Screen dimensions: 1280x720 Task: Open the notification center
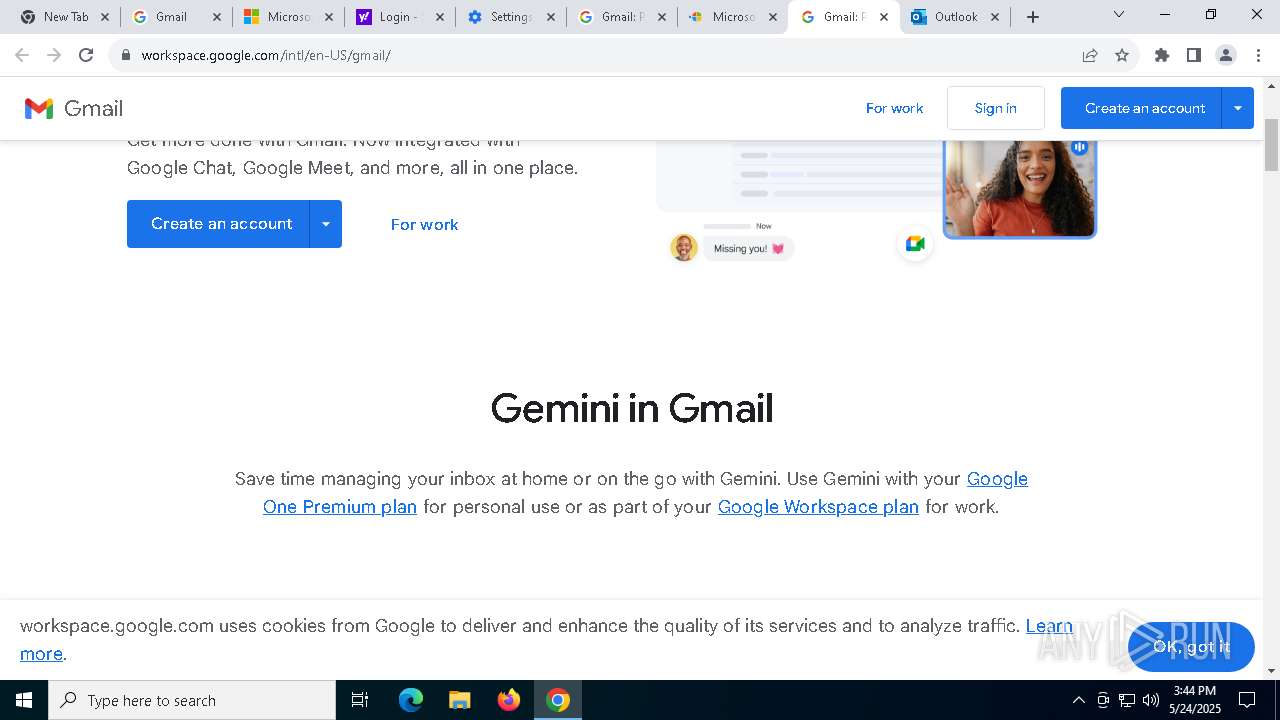(x=1247, y=700)
